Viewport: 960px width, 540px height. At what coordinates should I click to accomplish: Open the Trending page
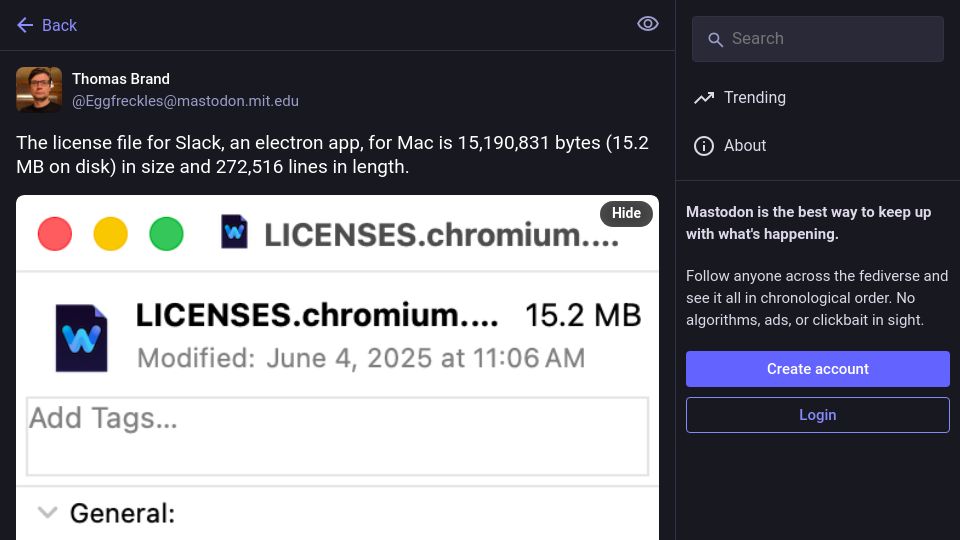[x=740, y=97]
